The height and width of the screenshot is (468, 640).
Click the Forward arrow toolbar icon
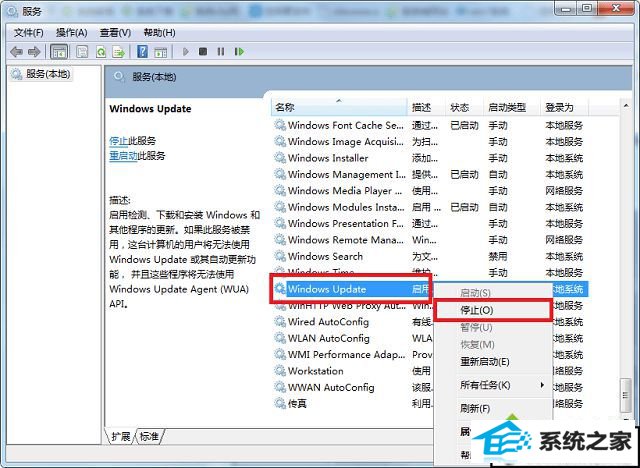34,52
